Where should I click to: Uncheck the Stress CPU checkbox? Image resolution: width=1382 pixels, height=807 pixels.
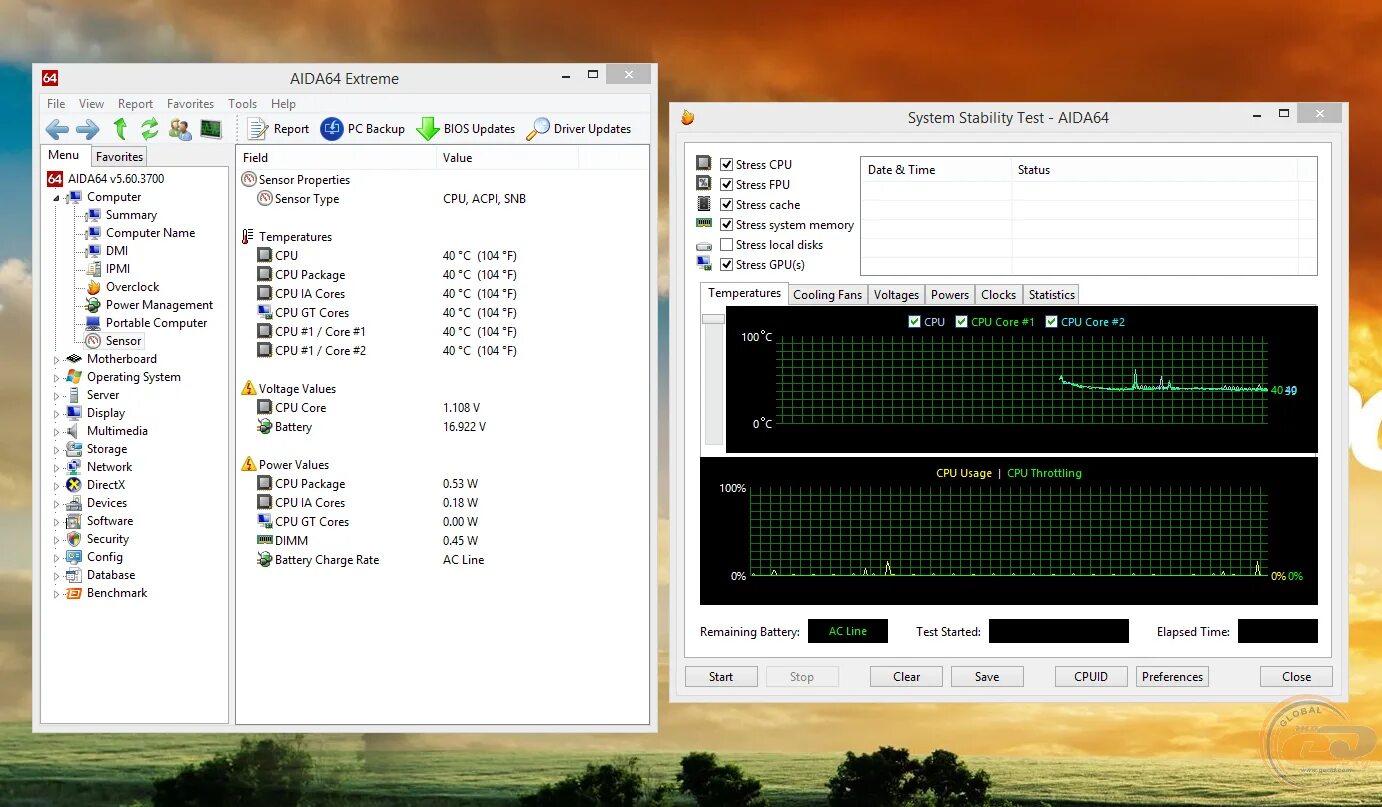727,165
